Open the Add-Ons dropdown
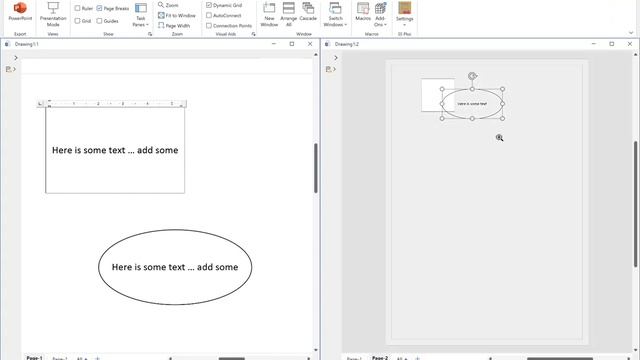This screenshot has width=640, height=360. pyautogui.click(x=380, y=14)
